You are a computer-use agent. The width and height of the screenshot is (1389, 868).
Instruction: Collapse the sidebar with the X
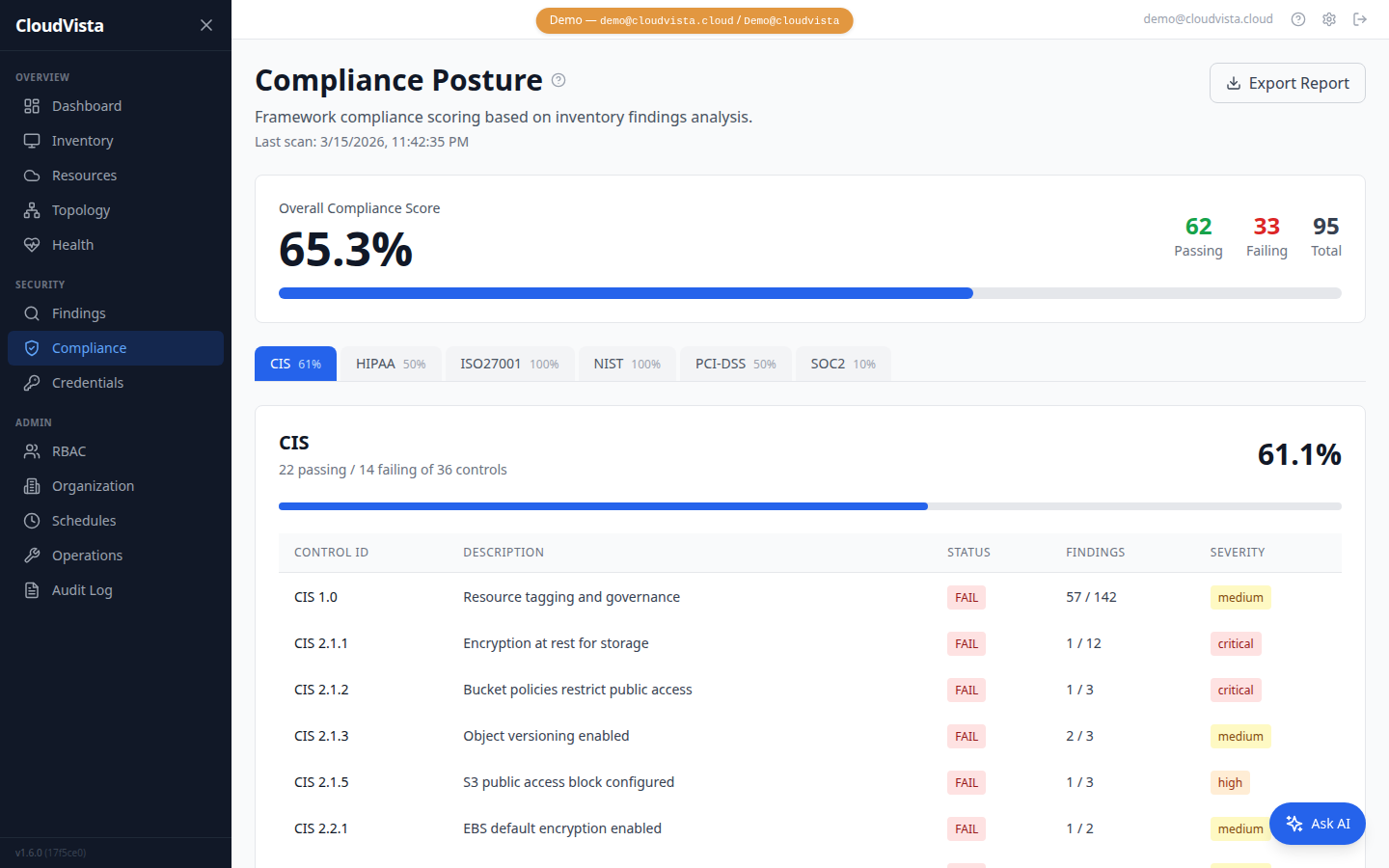click(x=206, y=25)
